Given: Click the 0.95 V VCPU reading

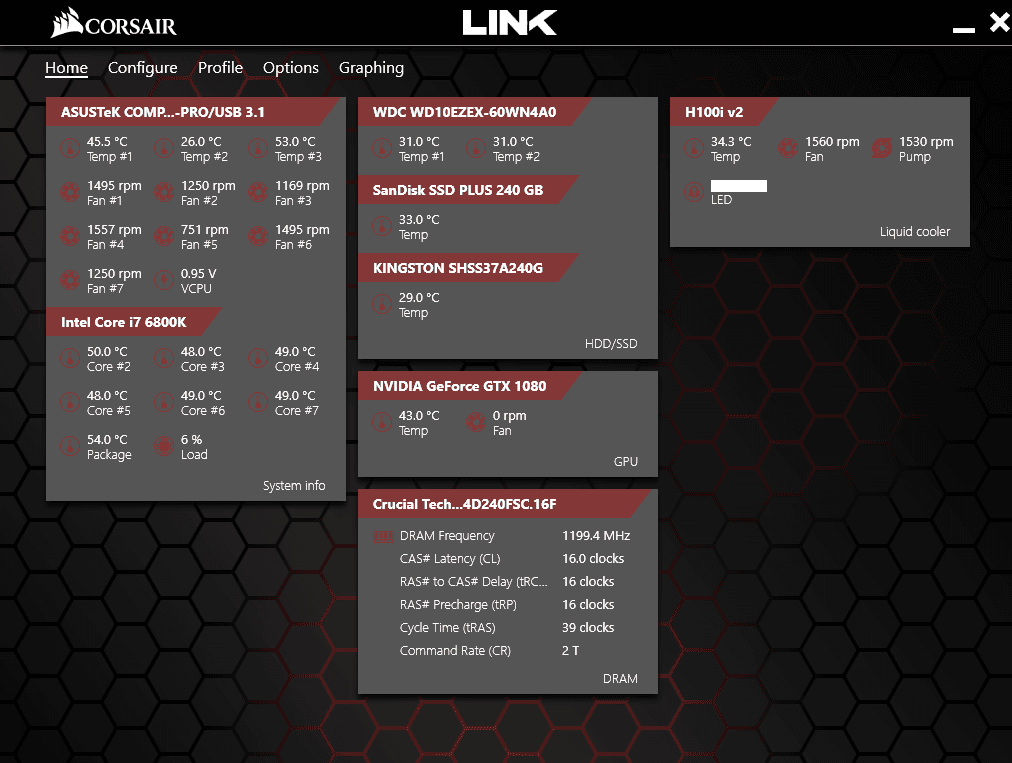Looking at the screenshot, I should coord(198,274).
